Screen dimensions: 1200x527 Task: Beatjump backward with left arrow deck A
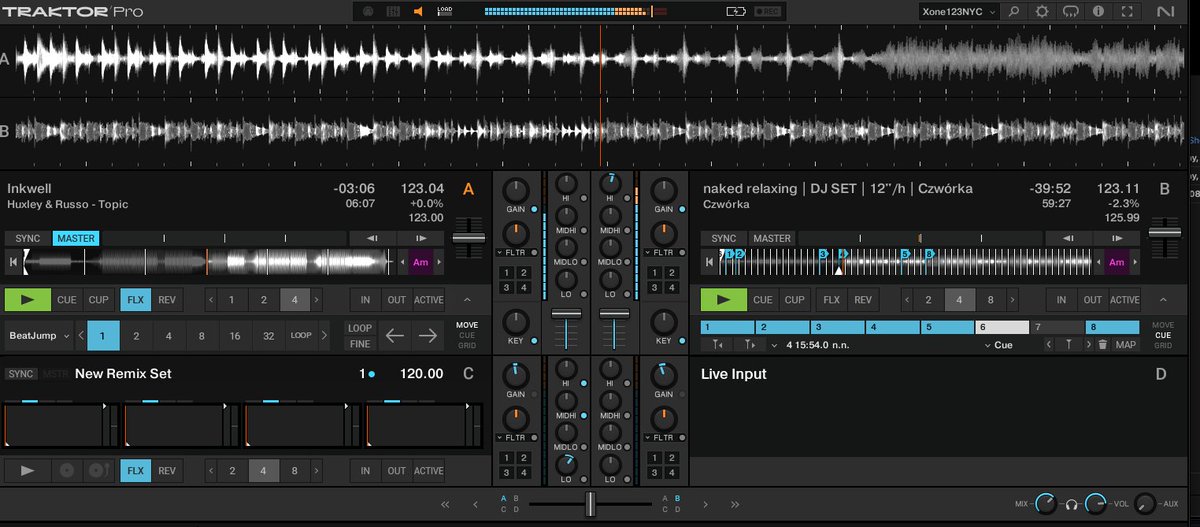(x=395, y=335)
